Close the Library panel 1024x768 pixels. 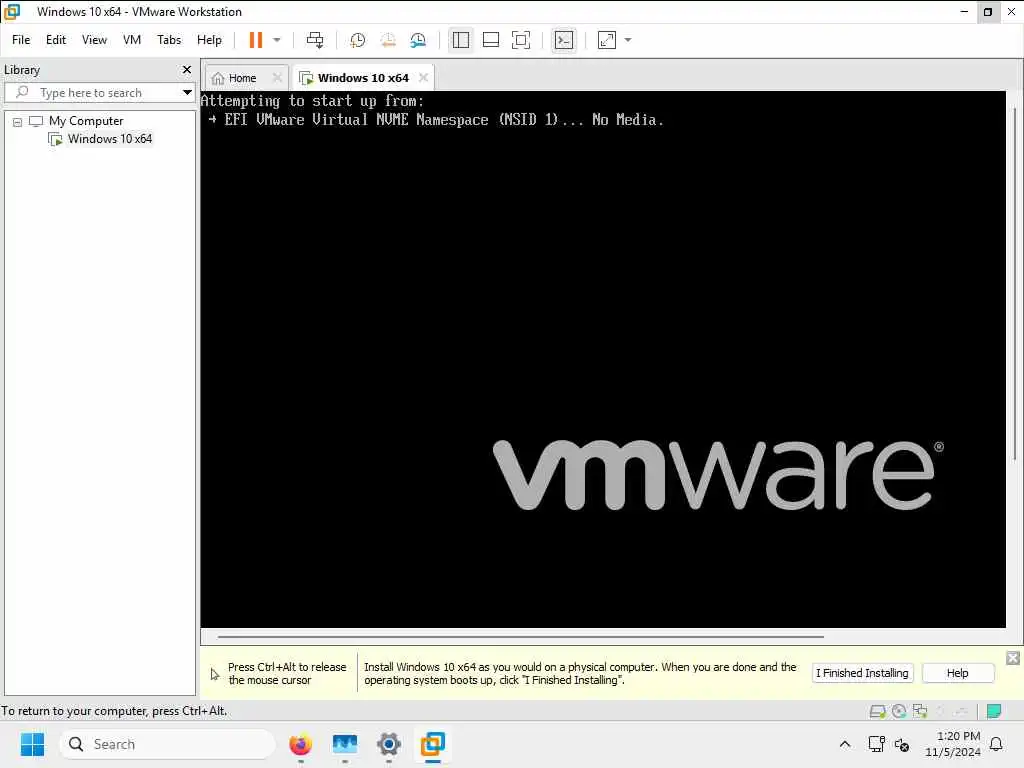click(187, 69)
